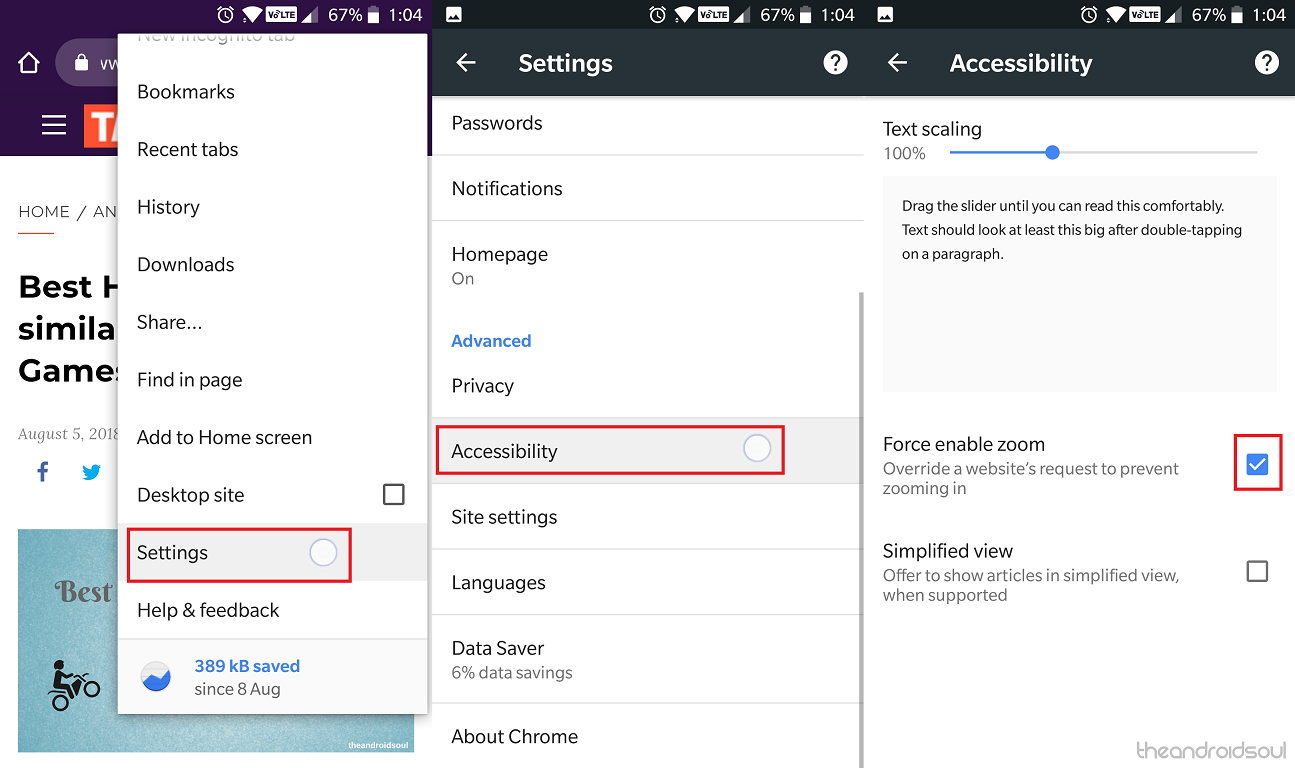The image size is (1295, 768).
Task: Click the HOME breadcrumb link
Action: tap(44, 212)
